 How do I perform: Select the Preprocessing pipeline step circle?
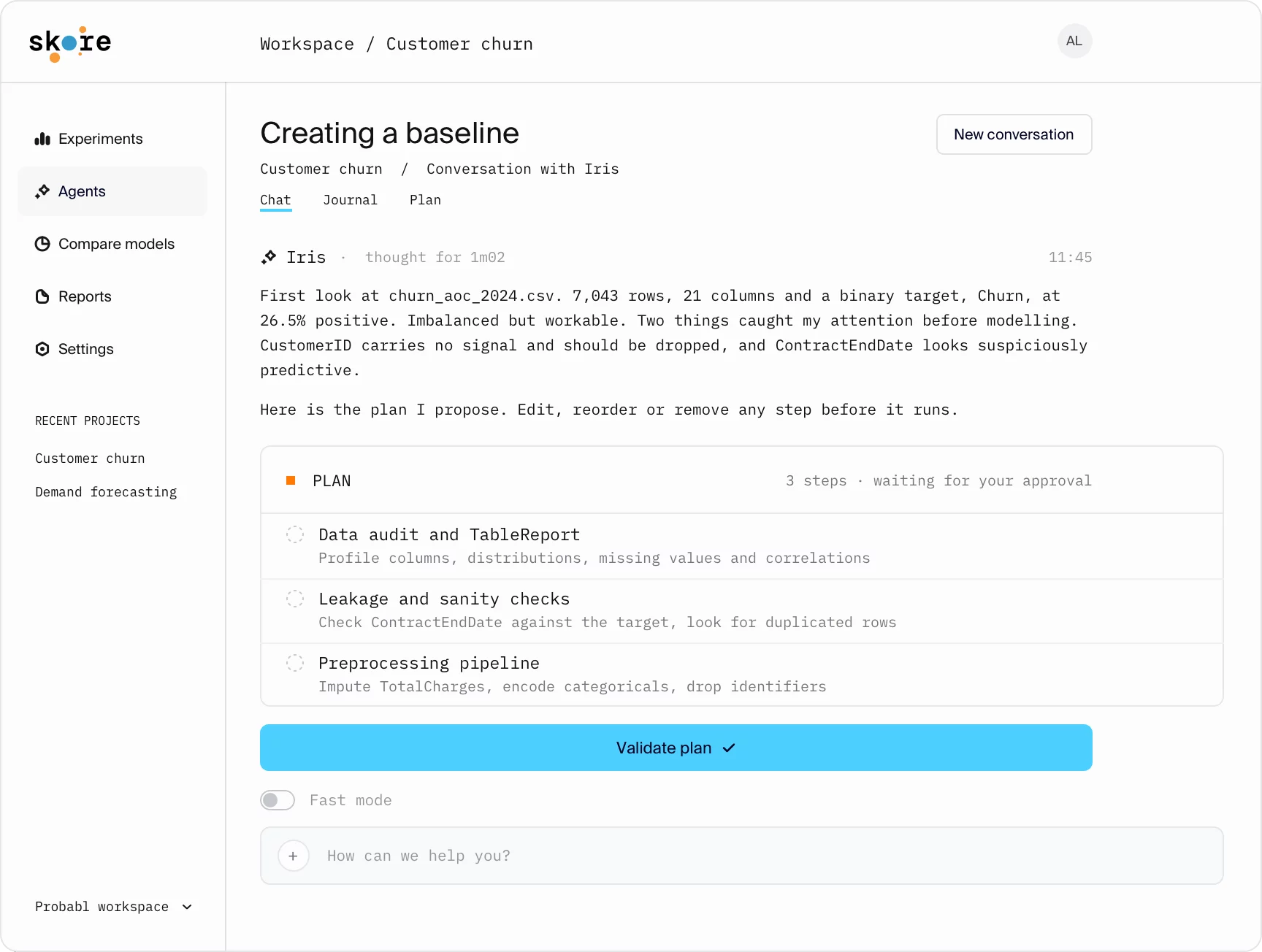click(295, 663)
